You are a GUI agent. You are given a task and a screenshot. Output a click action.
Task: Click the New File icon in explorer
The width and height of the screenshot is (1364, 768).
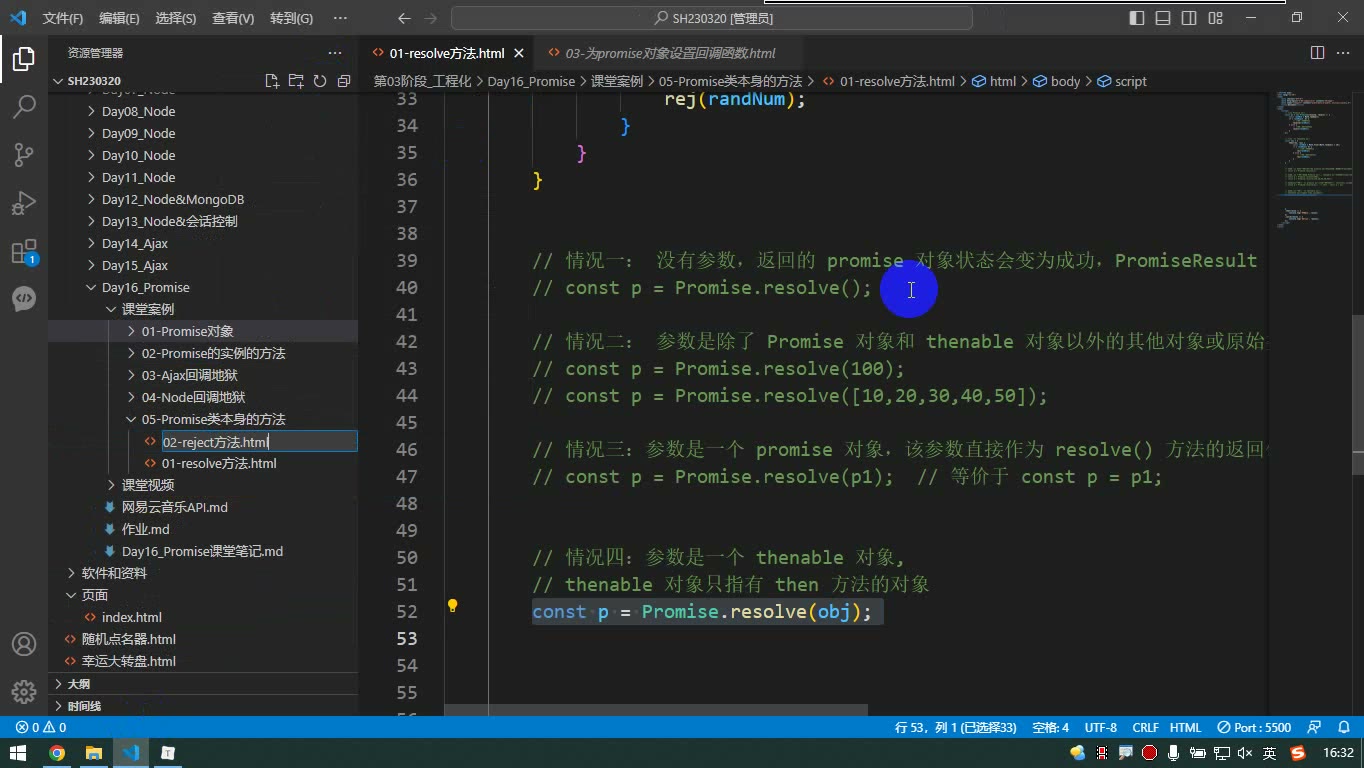[x=272, y=81]
